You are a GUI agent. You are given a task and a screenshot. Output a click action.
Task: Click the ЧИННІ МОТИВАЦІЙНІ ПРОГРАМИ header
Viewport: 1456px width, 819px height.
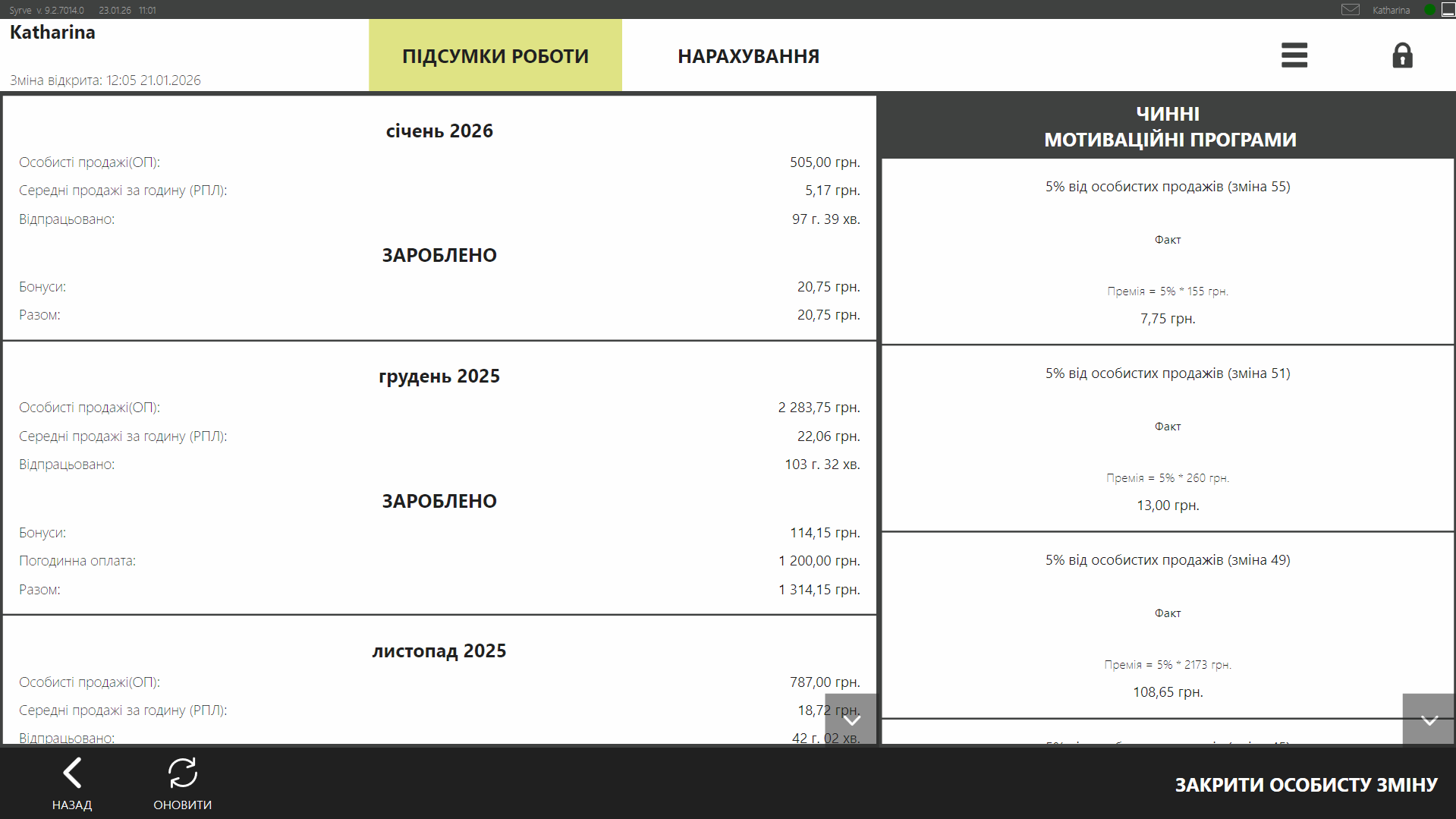point(1168,127)
